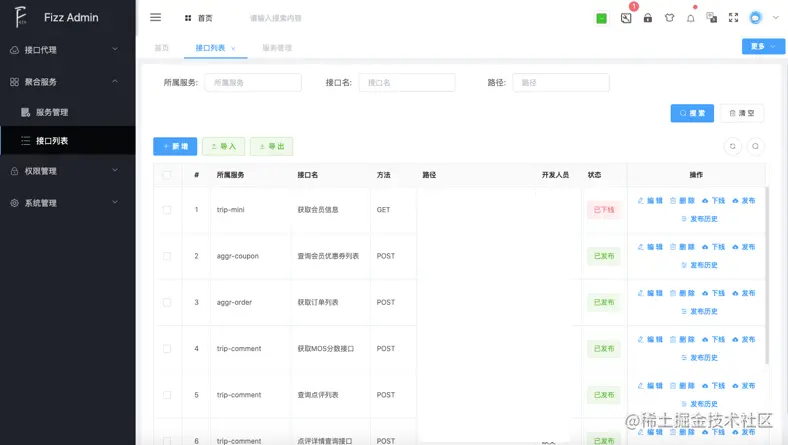Toggle the select-all checkbox in the table header

tap(167, 175)
